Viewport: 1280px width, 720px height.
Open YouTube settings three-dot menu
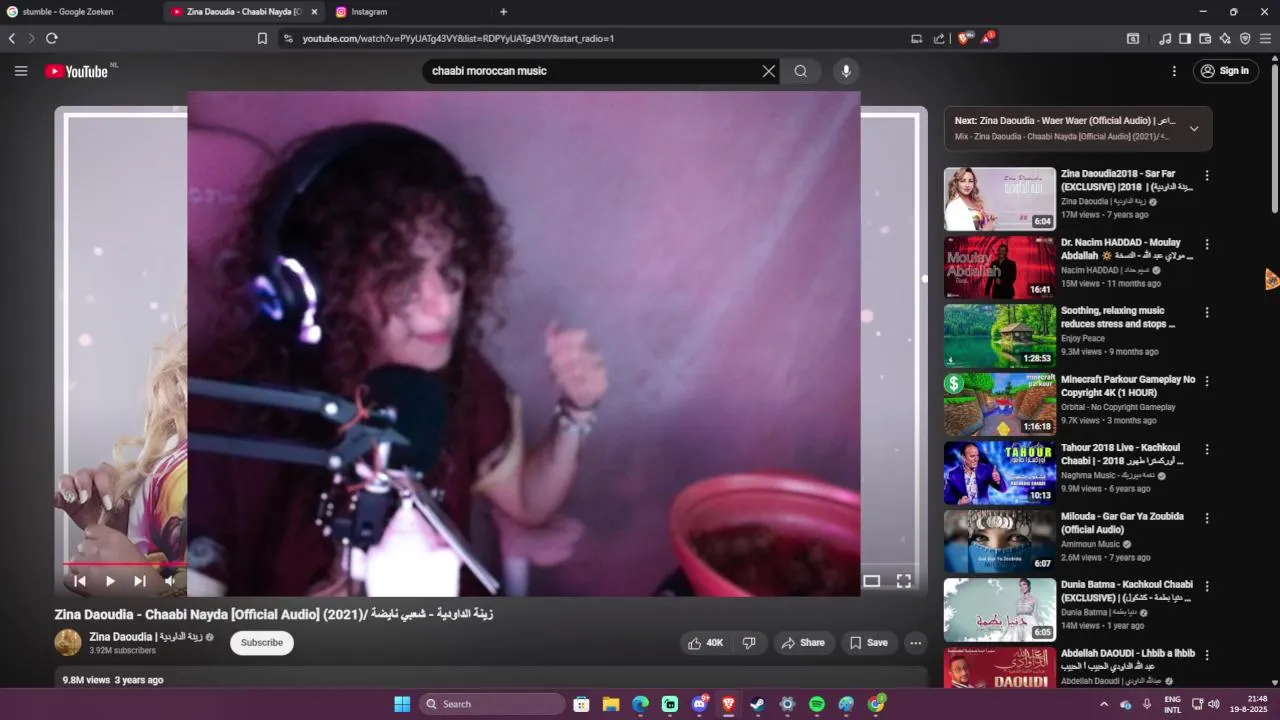tap(1174, 71)
